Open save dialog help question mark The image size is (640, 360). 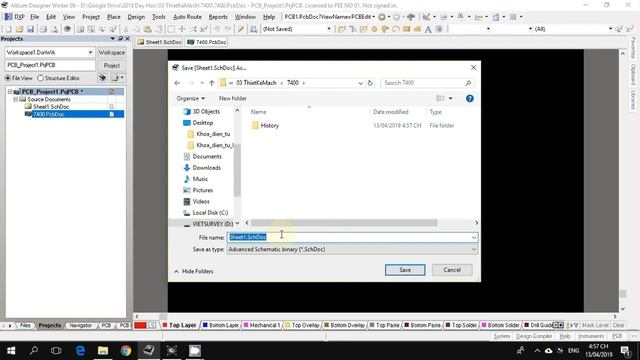tap(469, 98)
